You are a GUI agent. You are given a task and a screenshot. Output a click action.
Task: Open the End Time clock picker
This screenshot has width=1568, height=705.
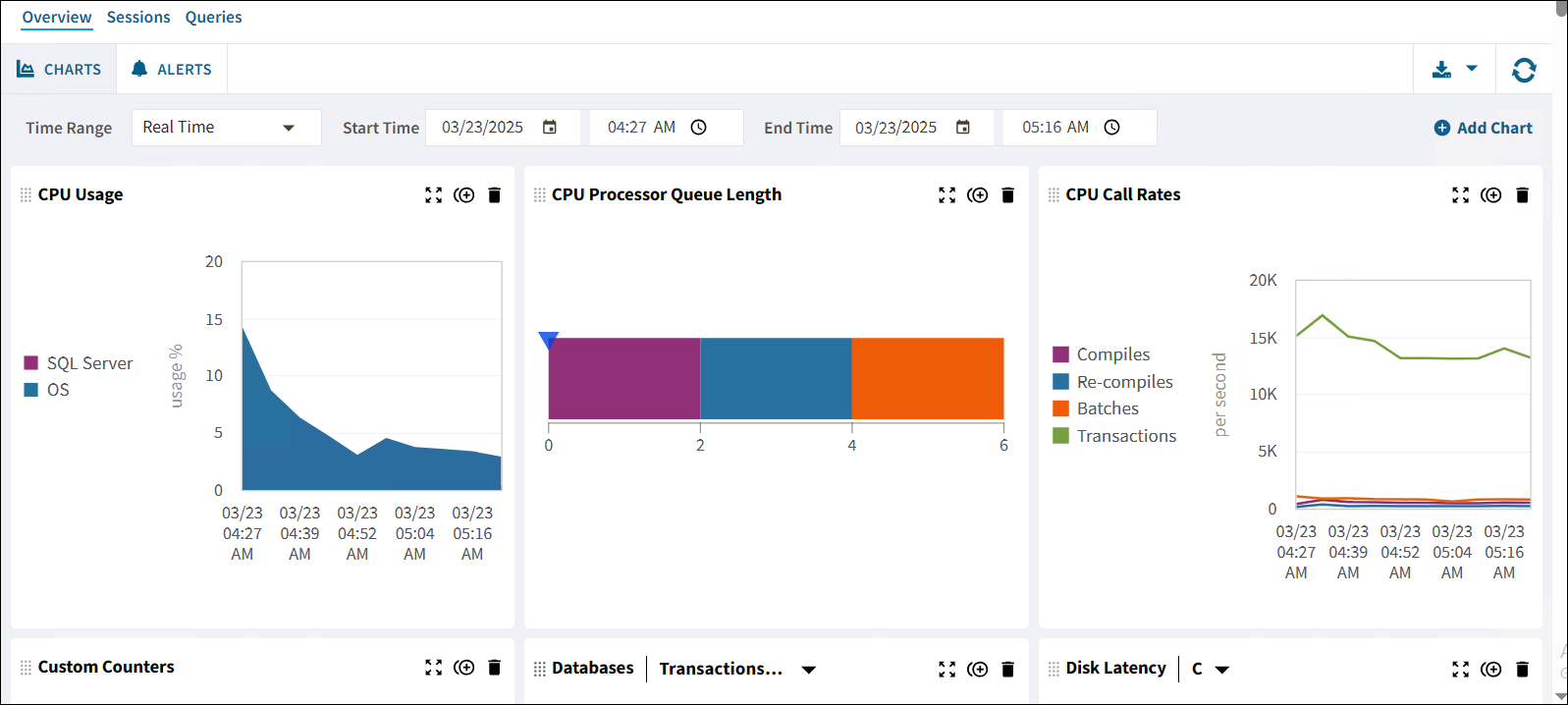pos(1112,128)
